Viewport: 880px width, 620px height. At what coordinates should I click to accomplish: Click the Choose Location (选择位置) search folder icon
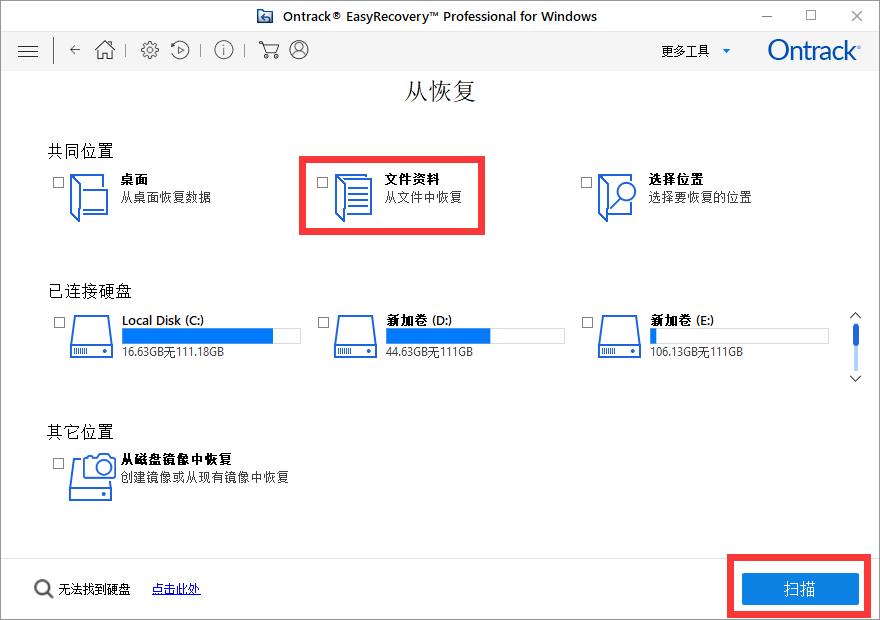(616, 198)
